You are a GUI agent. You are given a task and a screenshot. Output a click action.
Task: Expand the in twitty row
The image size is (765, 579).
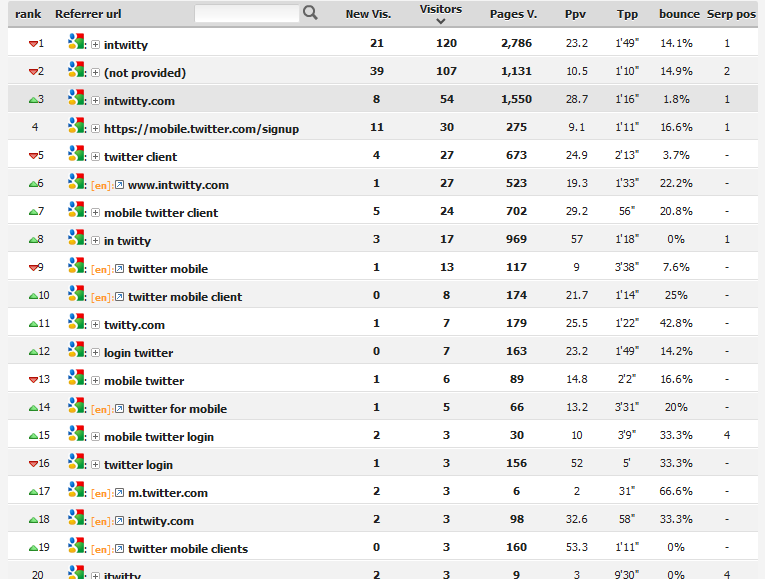point(96,241)
